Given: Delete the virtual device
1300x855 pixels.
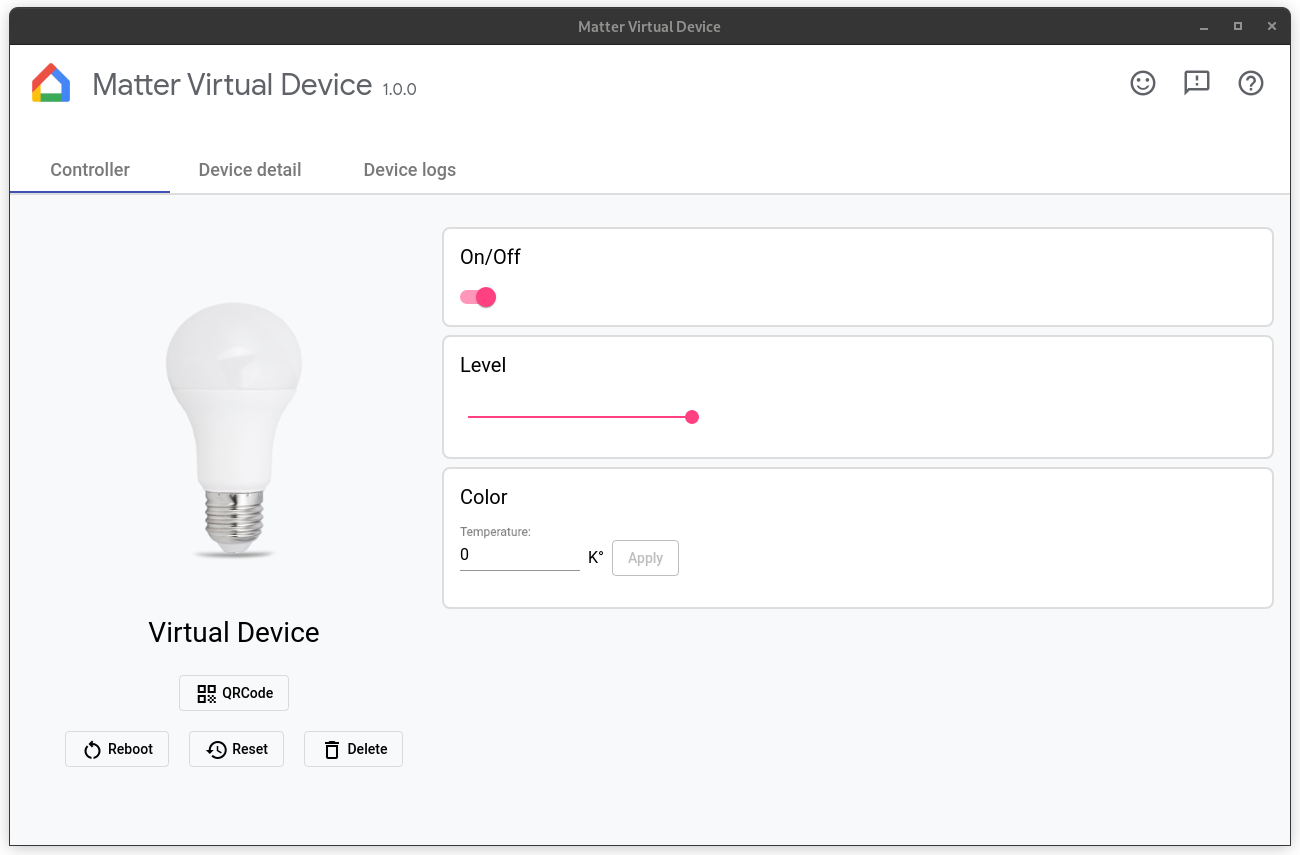Looking at the screenshot, I should point(353,749).
